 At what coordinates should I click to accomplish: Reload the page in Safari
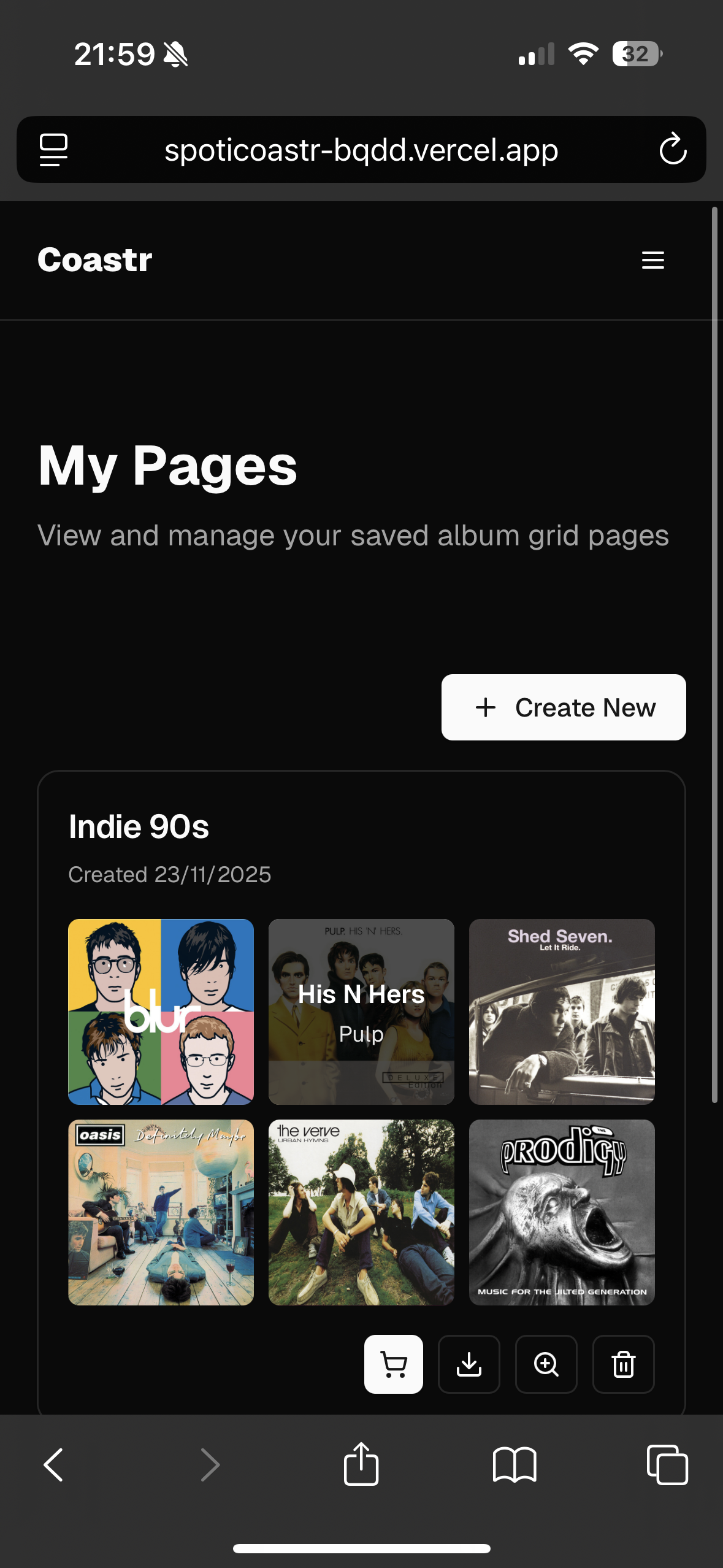pos(673,149)
